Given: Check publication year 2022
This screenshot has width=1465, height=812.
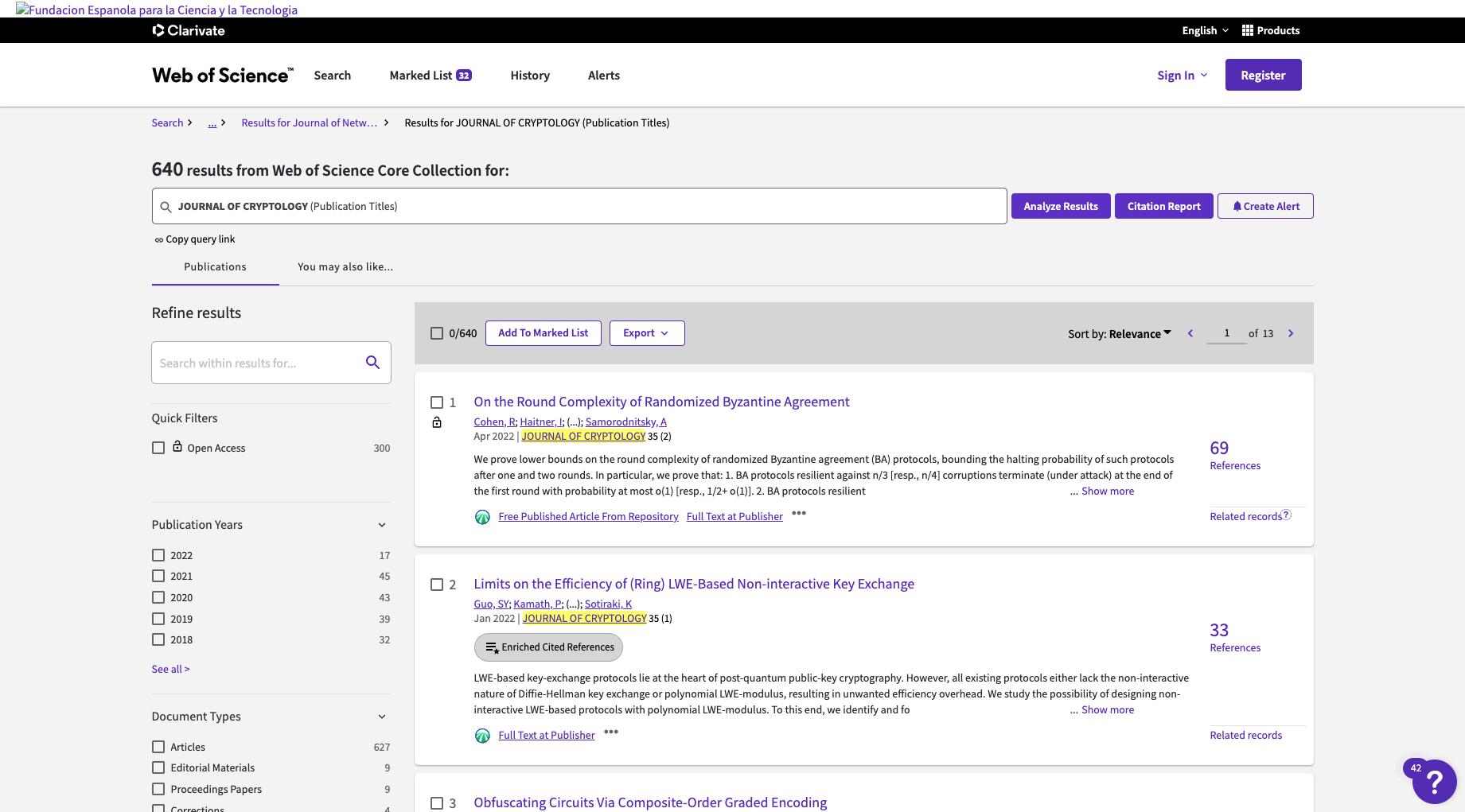Looking at the screenshot, I should 158,555.
